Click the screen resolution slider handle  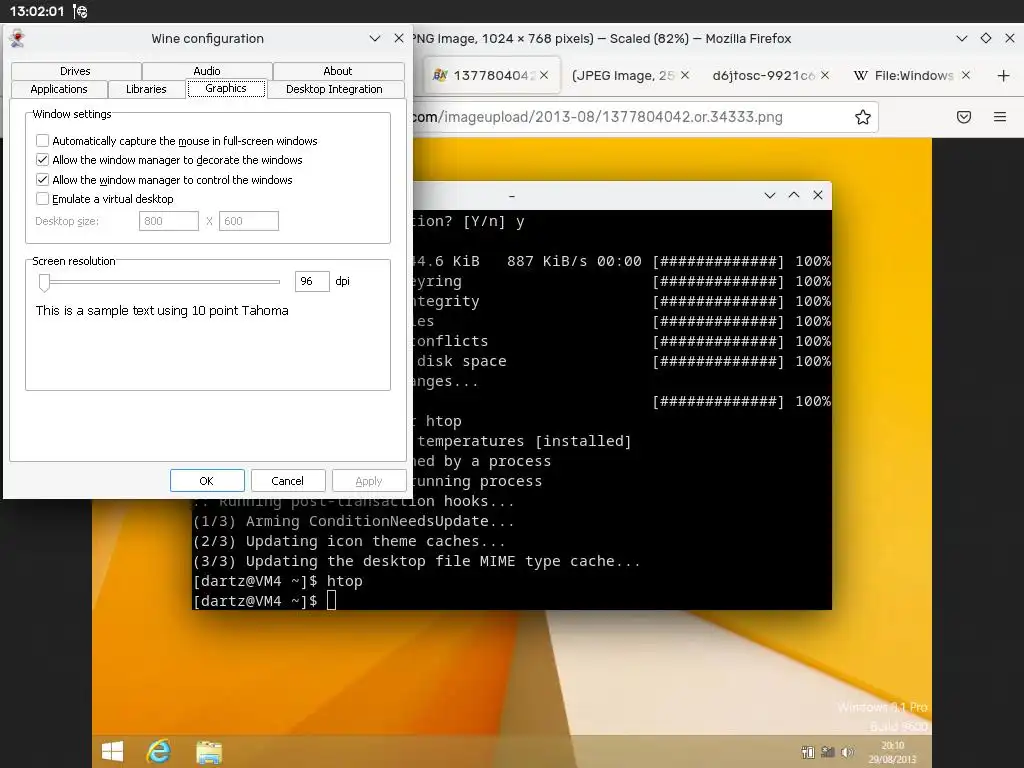pyautogui.click(x=44, y=282)
